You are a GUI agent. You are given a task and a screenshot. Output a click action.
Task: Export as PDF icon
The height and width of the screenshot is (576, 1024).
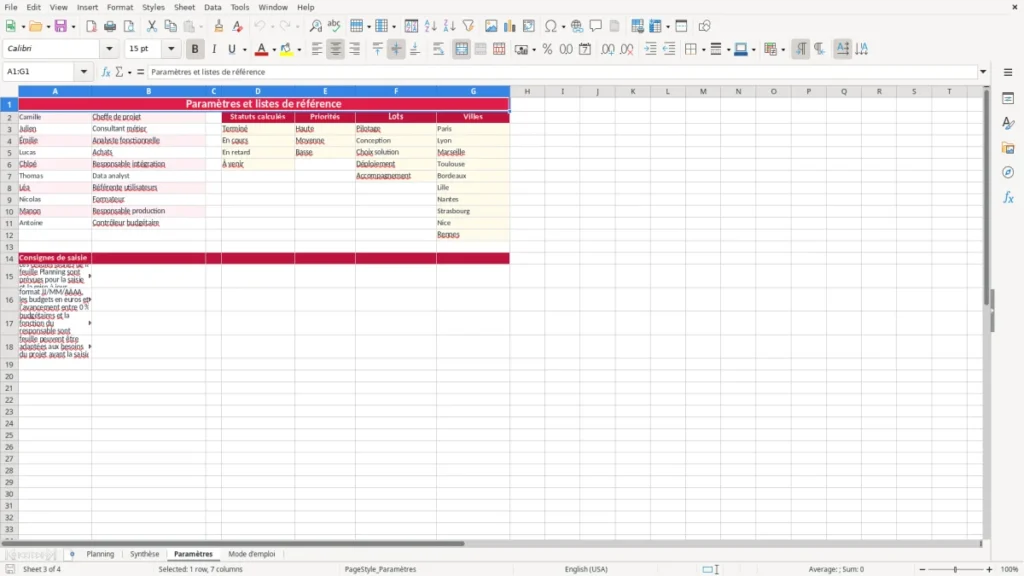[x=91, y=26]
